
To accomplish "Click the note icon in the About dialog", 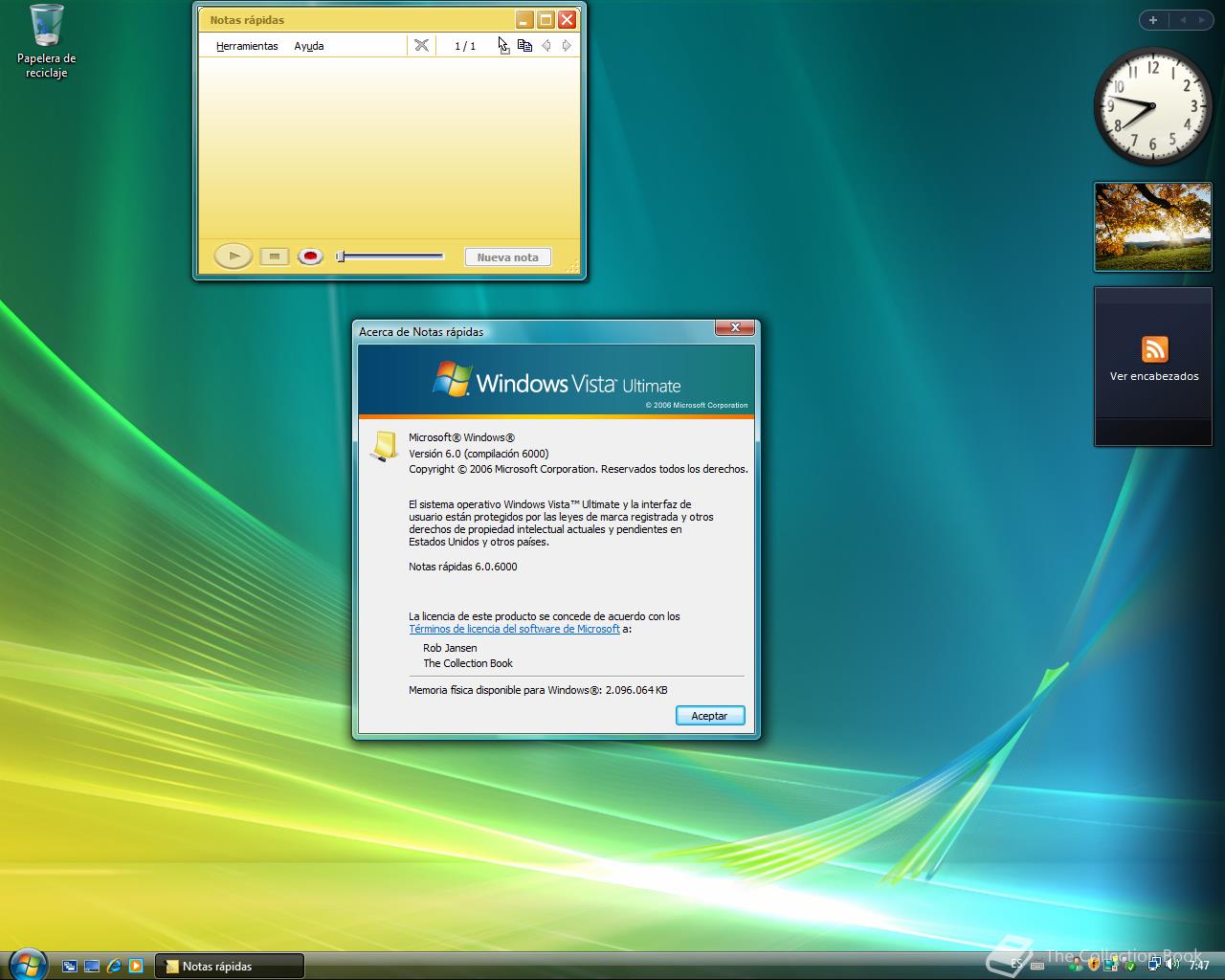I will tap(384, 447).
